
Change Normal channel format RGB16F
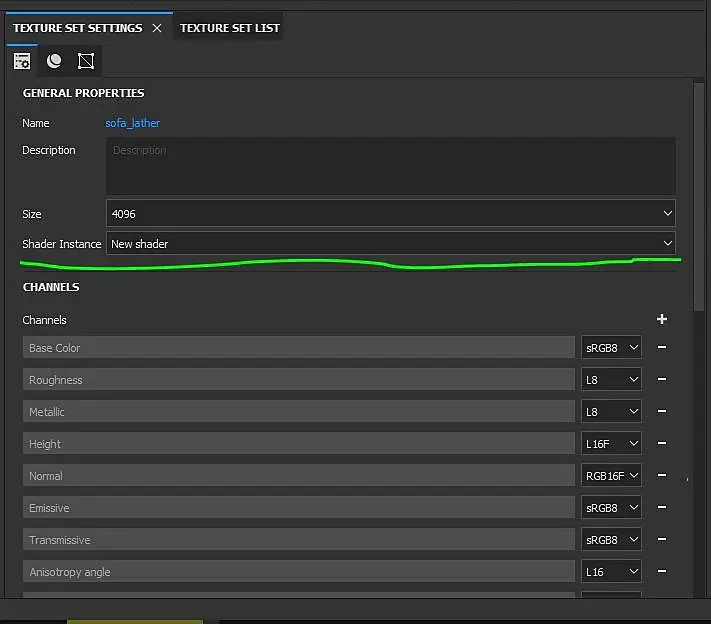(611, 476)
